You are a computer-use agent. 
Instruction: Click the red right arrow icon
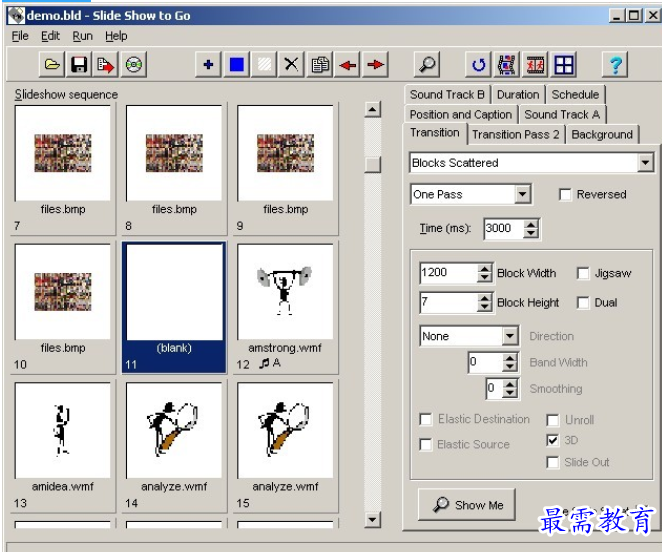[375, 65]
